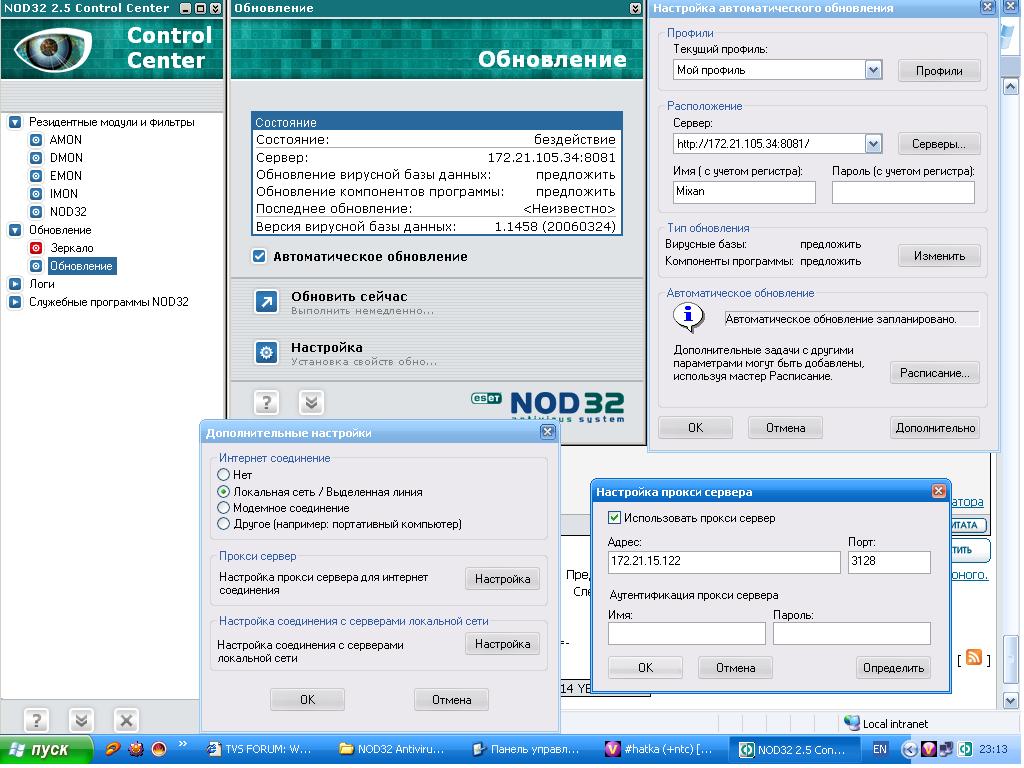Expand the Логи tree node
Viewport: 1024px width, 768px height.
(15, 284)
